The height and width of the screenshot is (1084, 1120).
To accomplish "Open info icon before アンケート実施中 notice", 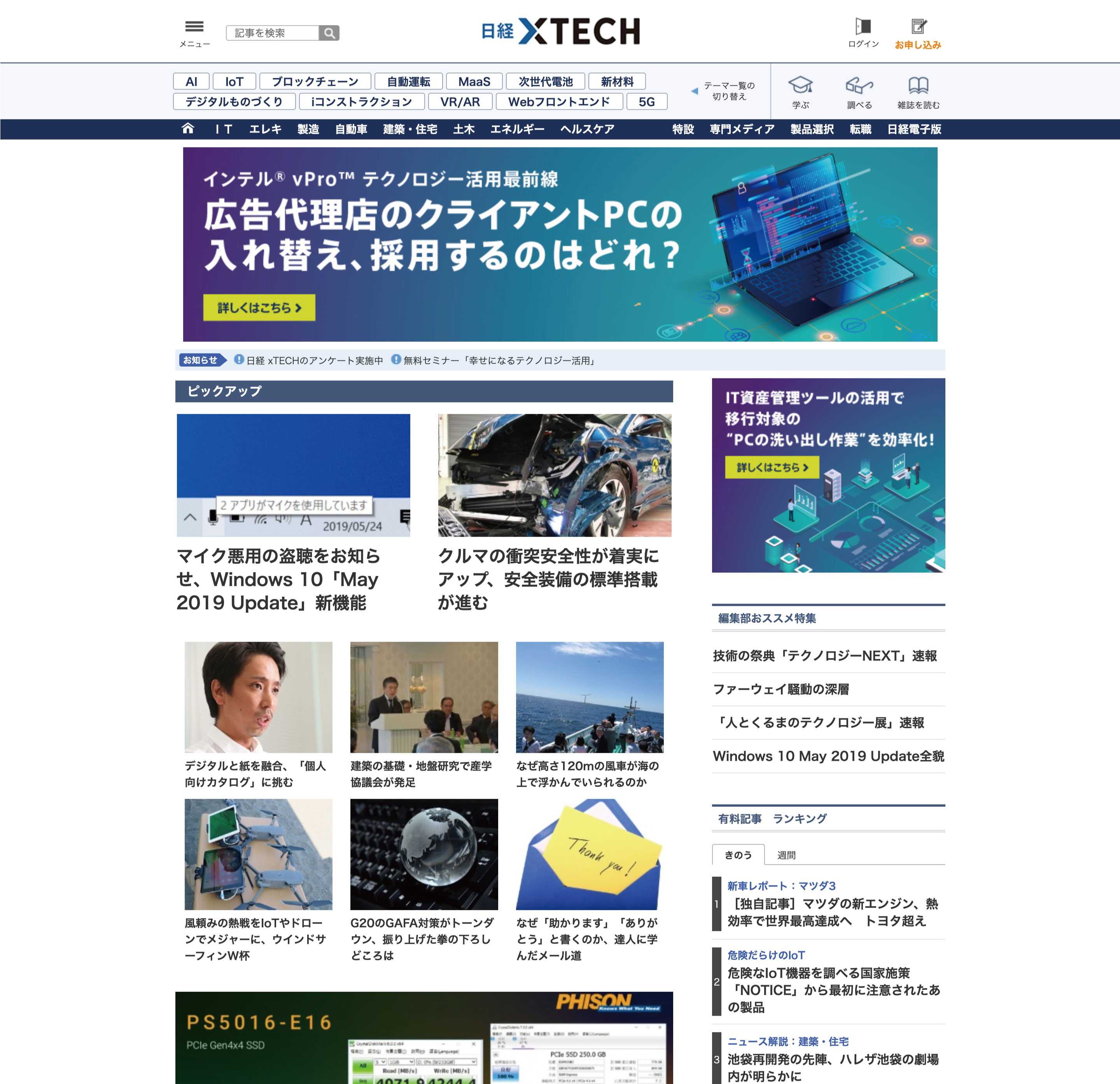I will point(239,359).
